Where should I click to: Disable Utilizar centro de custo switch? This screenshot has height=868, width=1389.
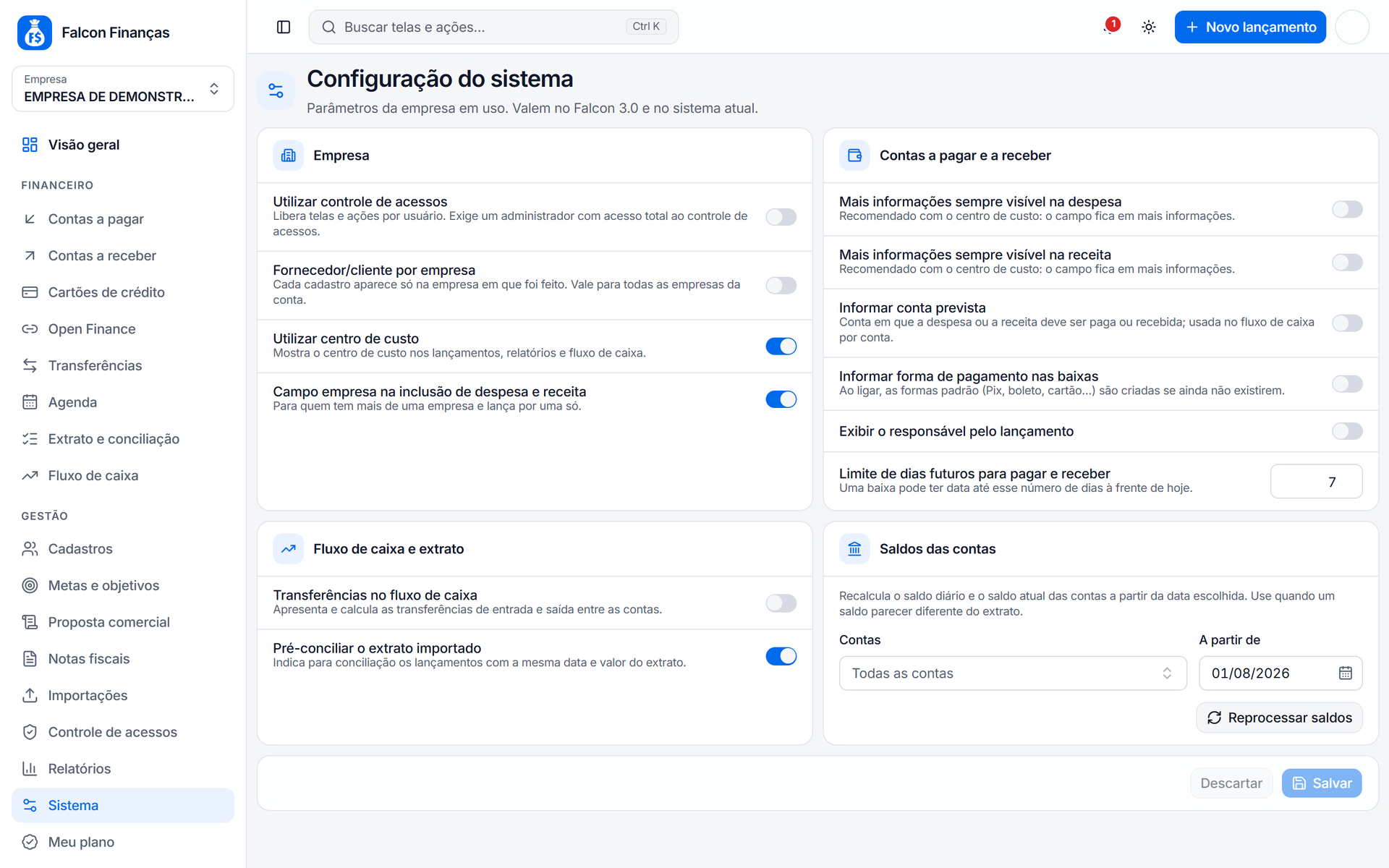tap(781, 346)
